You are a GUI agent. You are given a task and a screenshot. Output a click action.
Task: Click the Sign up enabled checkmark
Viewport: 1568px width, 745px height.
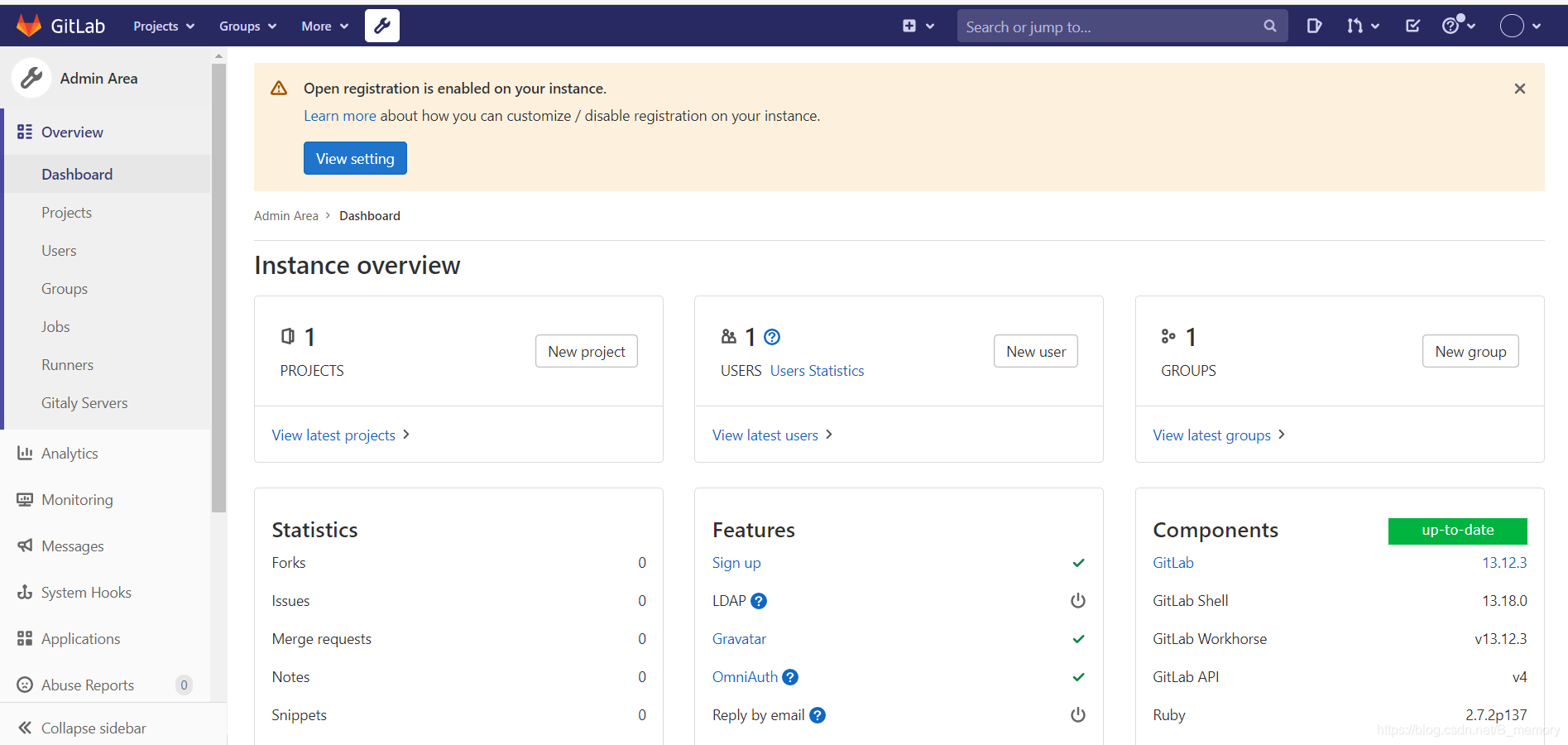(x=1078, y=563)
